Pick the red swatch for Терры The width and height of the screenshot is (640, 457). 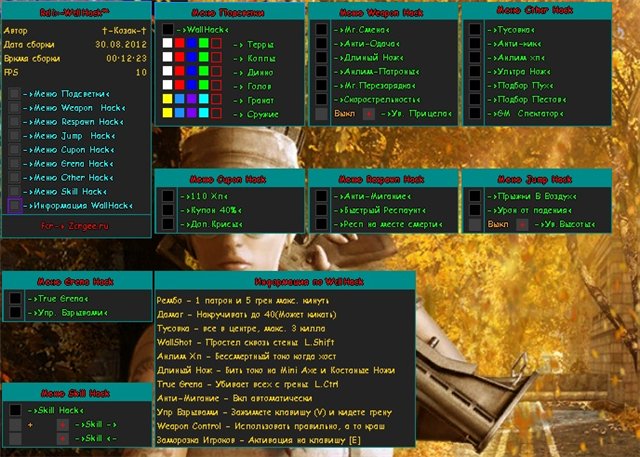tap(180, 43)
